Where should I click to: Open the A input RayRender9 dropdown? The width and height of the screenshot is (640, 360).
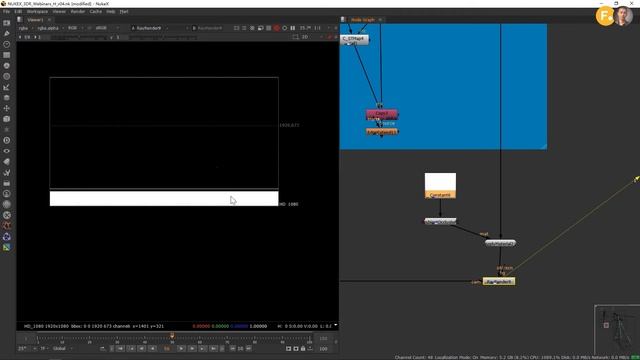149,28
